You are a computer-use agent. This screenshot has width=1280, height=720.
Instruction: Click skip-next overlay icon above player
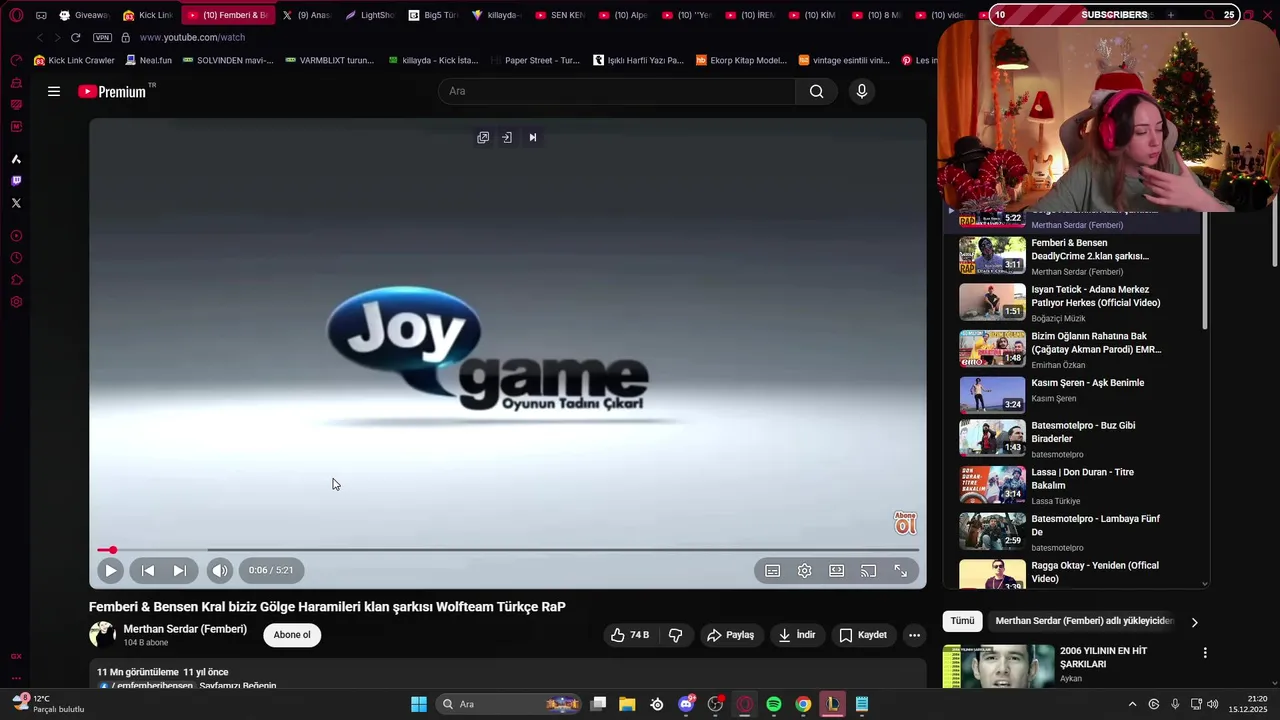533,137
